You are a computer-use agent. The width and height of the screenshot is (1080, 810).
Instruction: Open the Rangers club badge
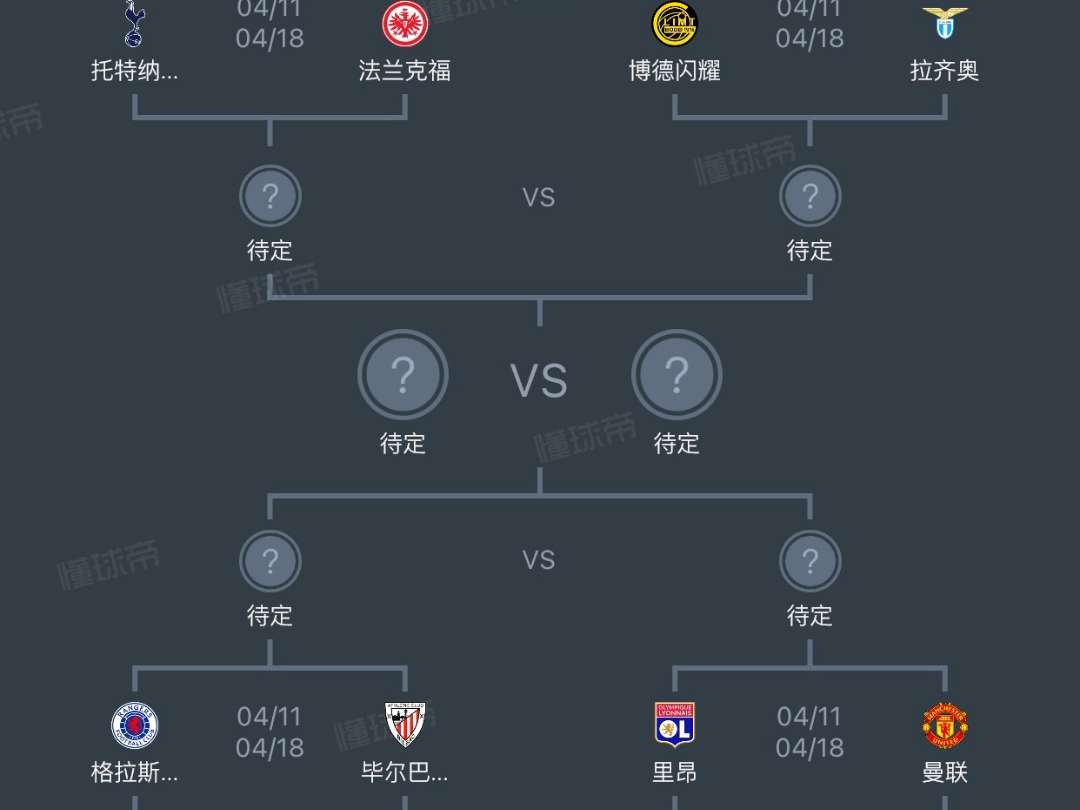coord(134,726)
